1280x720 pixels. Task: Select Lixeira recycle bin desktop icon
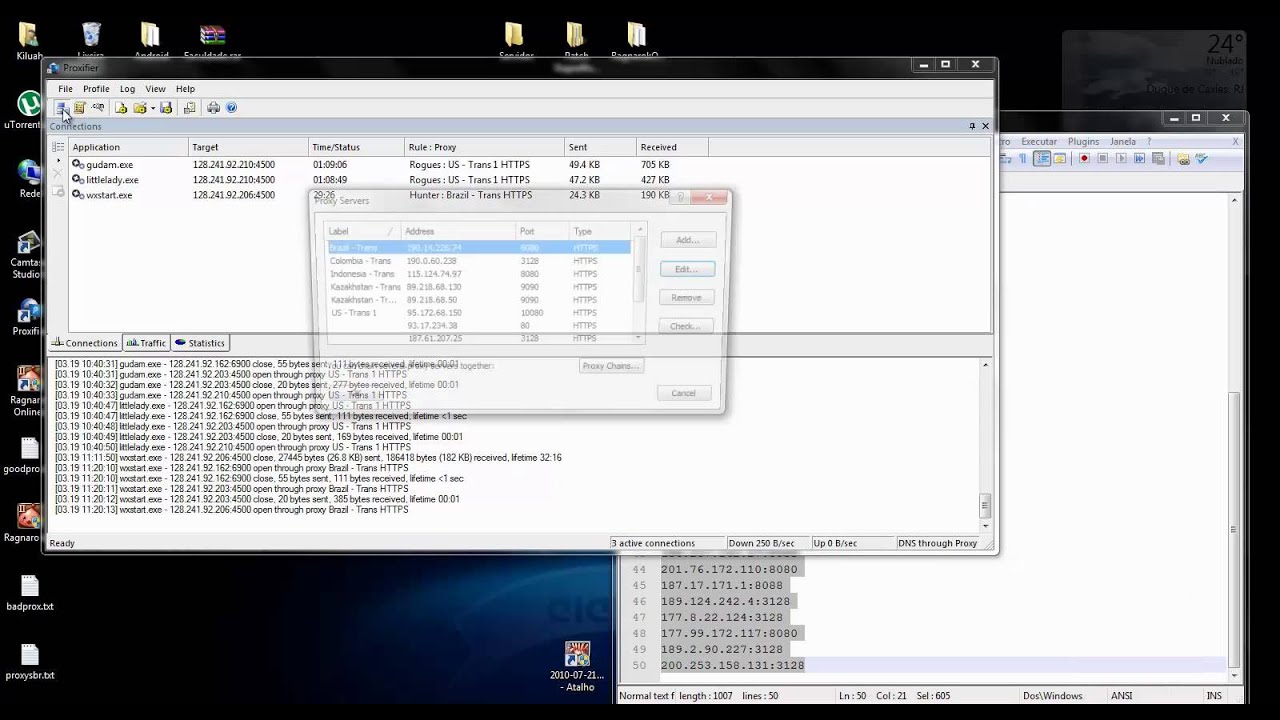[x=91, y=40]
